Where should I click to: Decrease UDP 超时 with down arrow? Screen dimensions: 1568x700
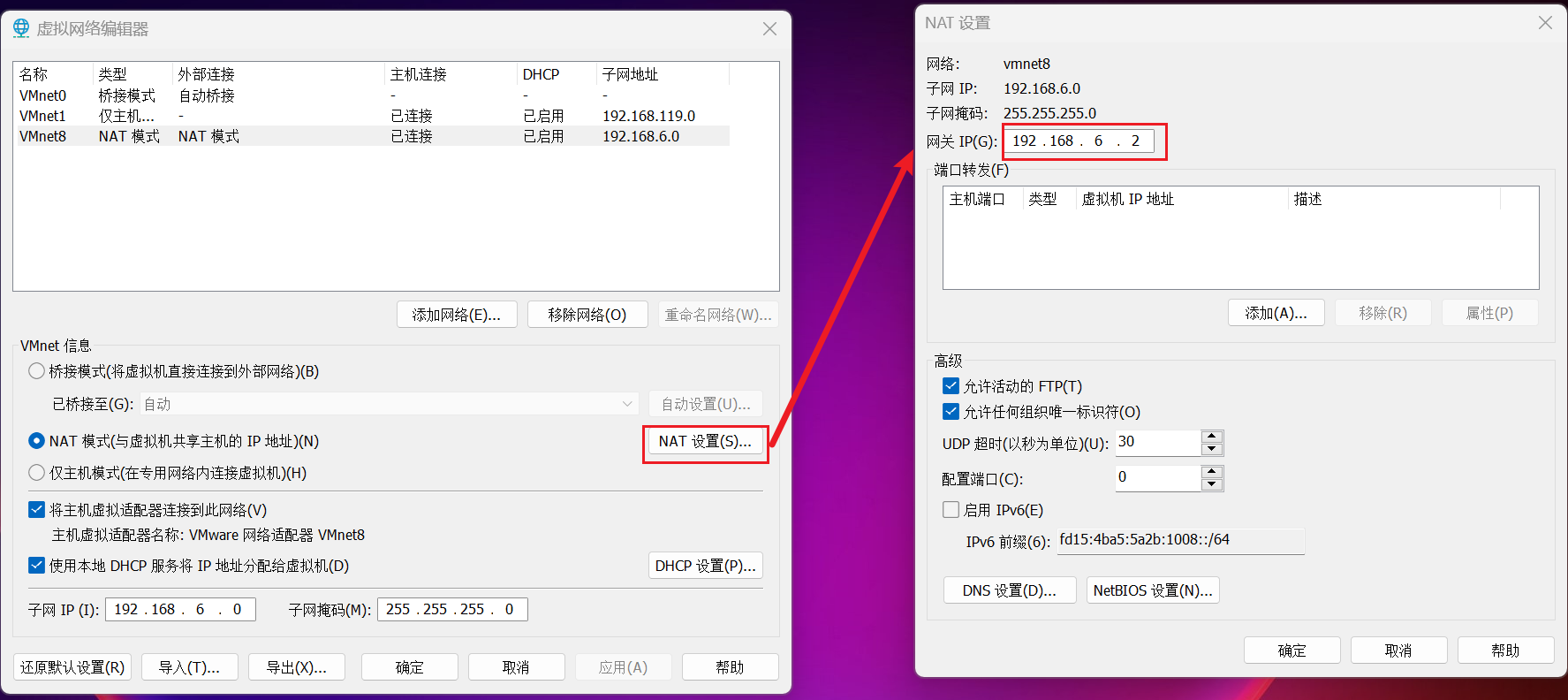point(1213,449)
